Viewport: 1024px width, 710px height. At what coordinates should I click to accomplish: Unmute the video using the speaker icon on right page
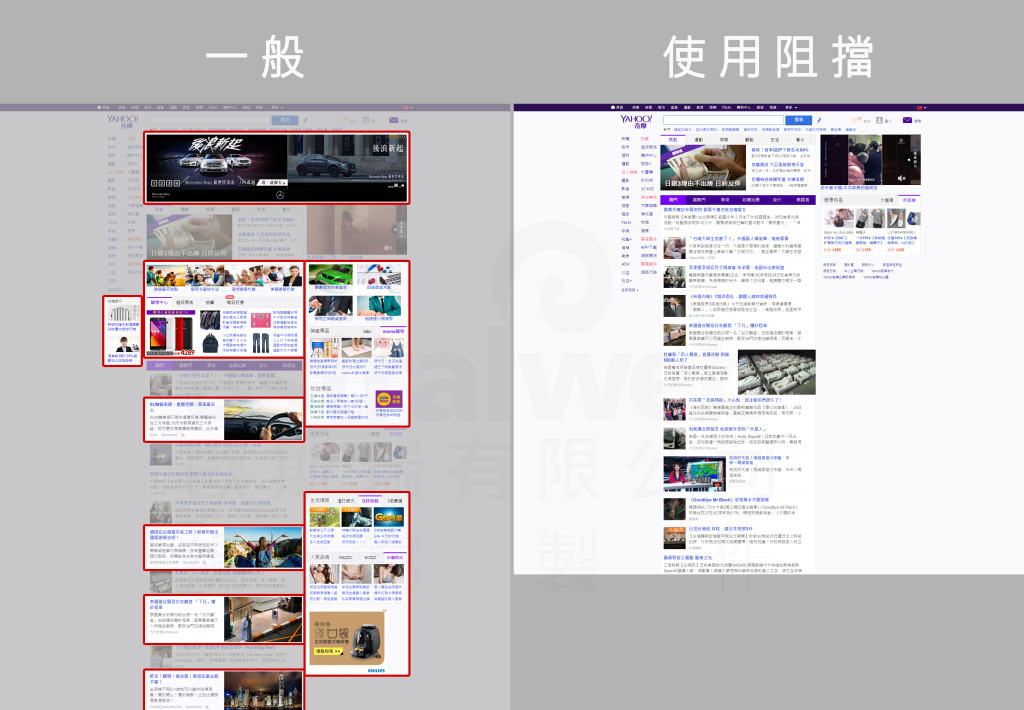901,178
